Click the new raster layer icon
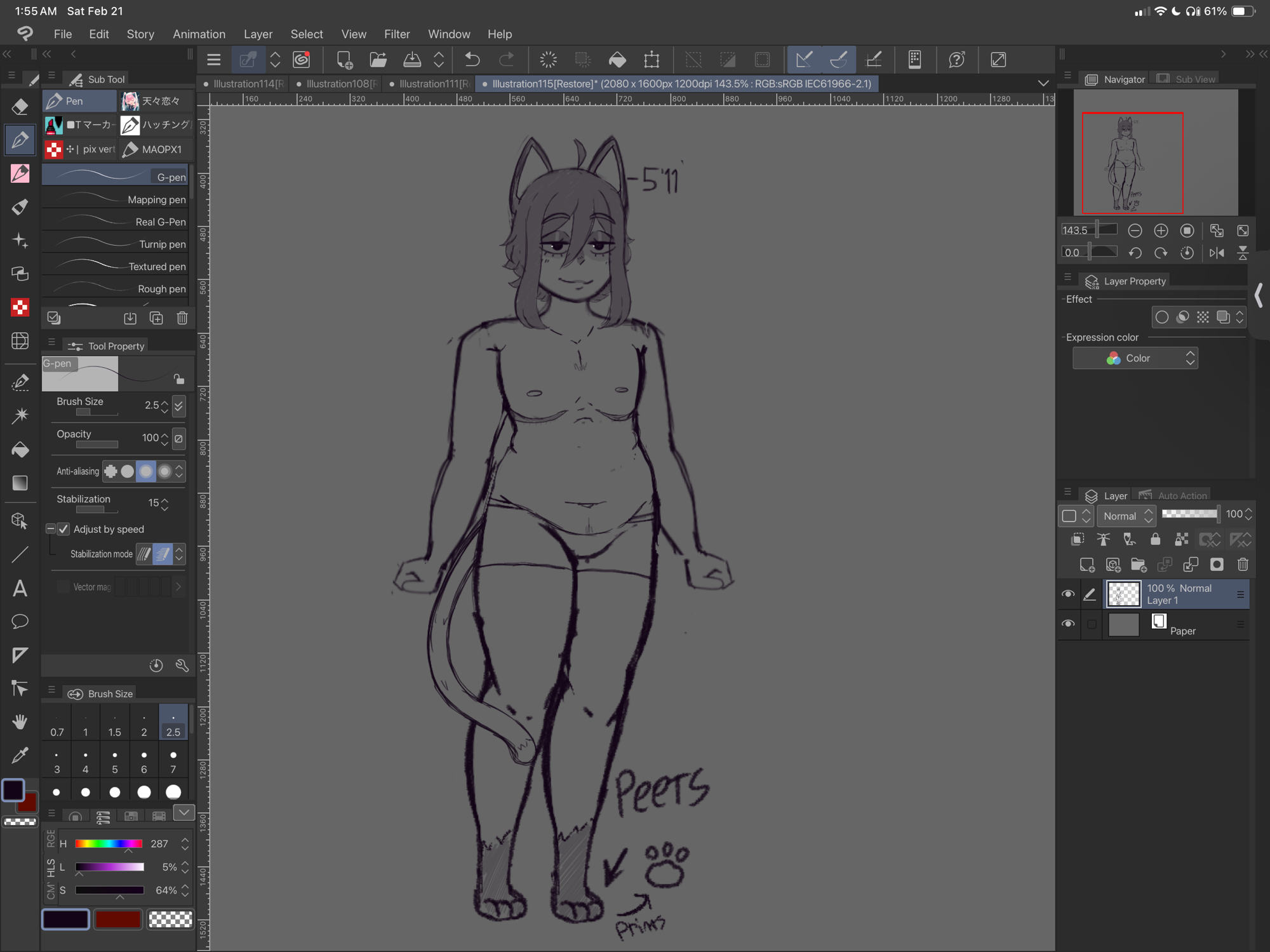Image resolution: width=1270 pixels, height=952 pixels. coord(1086,565)
